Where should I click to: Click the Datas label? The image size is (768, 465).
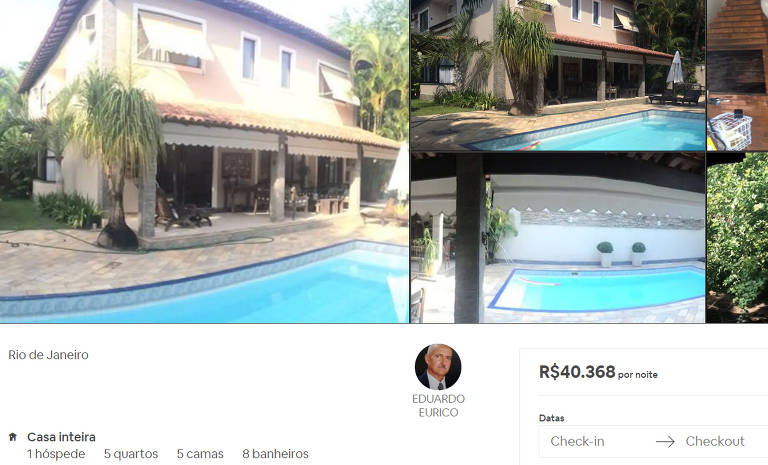(x=552, y=418)
